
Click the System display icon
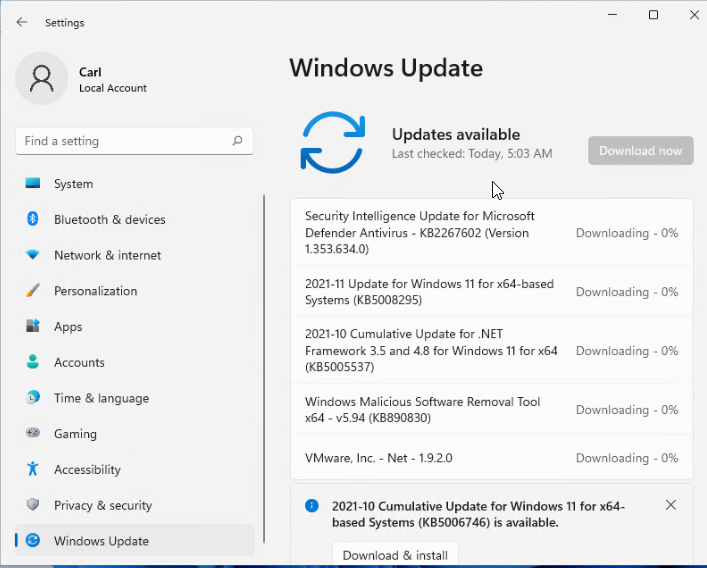pos(32,183)
